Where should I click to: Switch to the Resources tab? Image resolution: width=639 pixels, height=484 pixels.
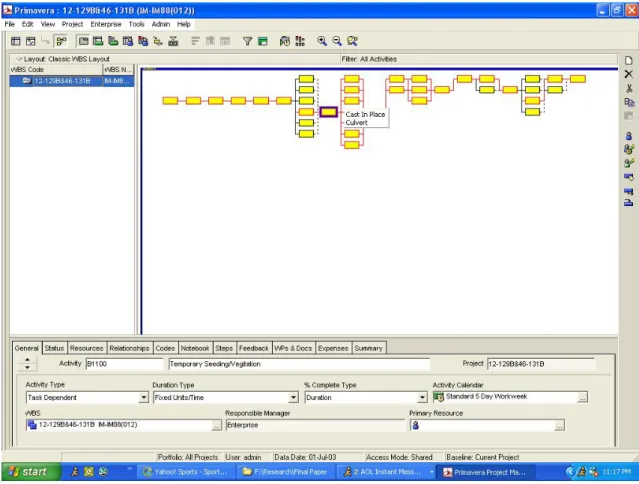[86, 348]
